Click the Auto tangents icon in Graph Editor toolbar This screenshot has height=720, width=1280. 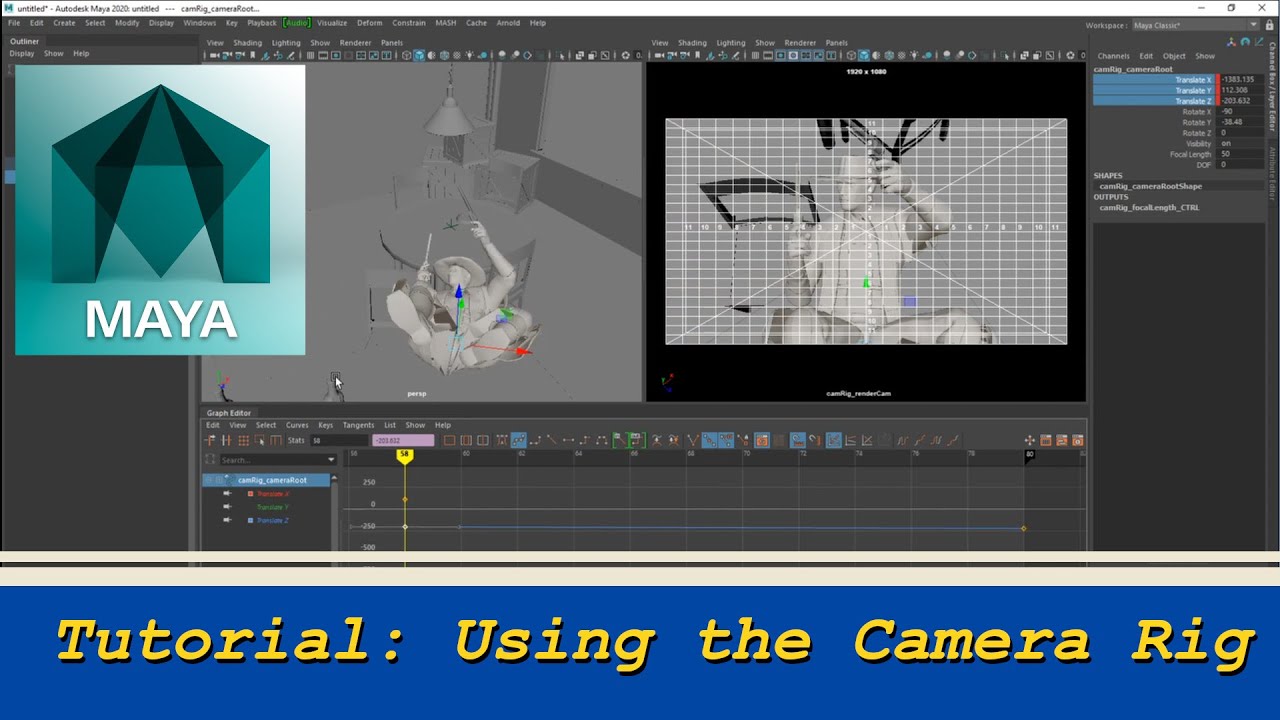pos(502,440)
